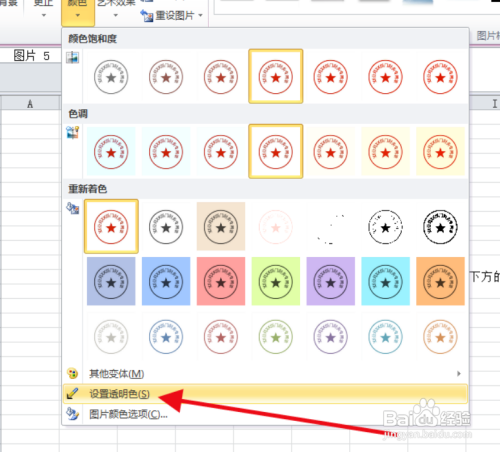Pick the sixth saturation preset (300%)
500x452 pixels.
point(386,77)
